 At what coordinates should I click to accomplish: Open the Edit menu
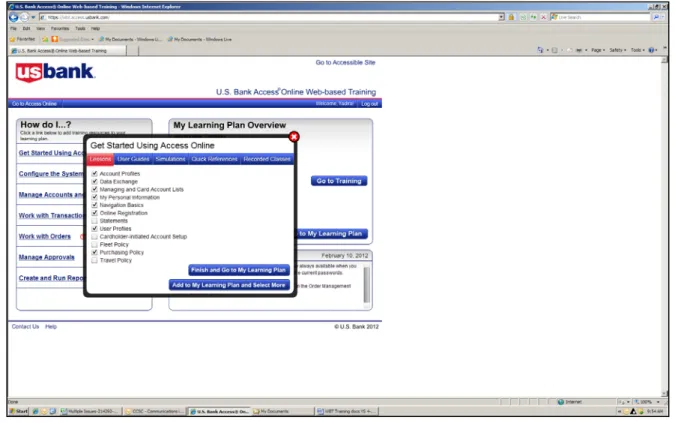(x=26, y=28)
